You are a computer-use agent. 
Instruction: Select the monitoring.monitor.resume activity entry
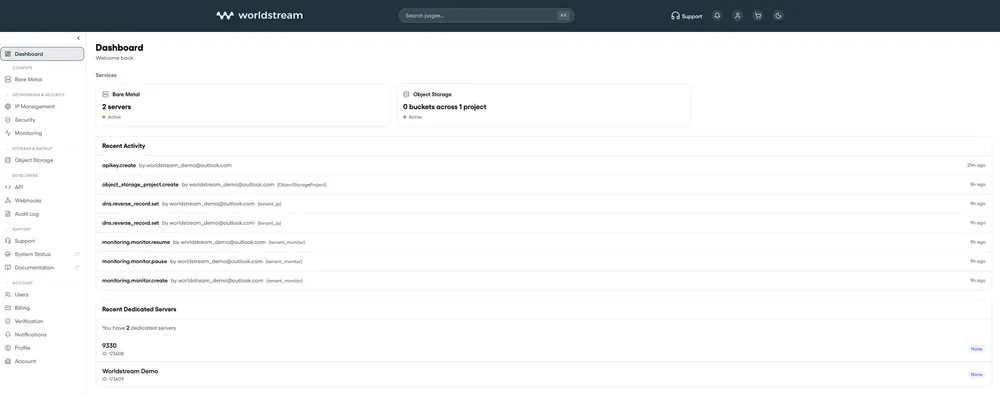tap(543, 242)
